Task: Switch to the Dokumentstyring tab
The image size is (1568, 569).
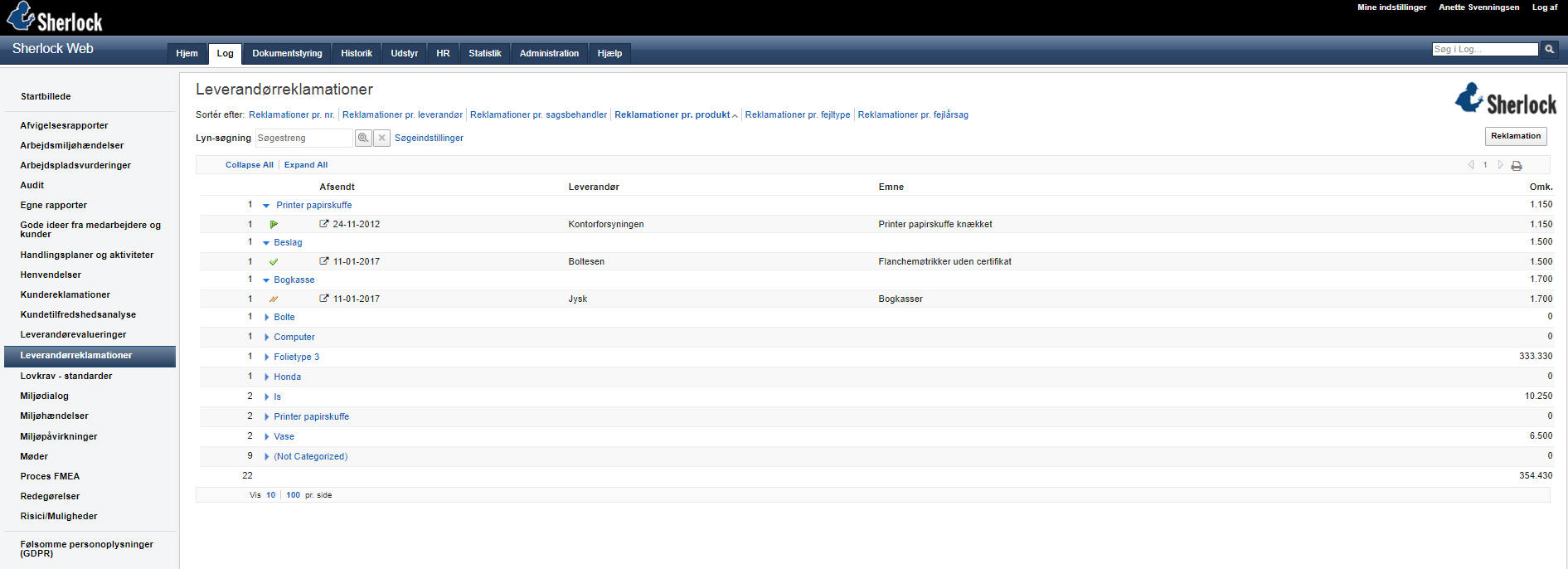Action: 287,53
